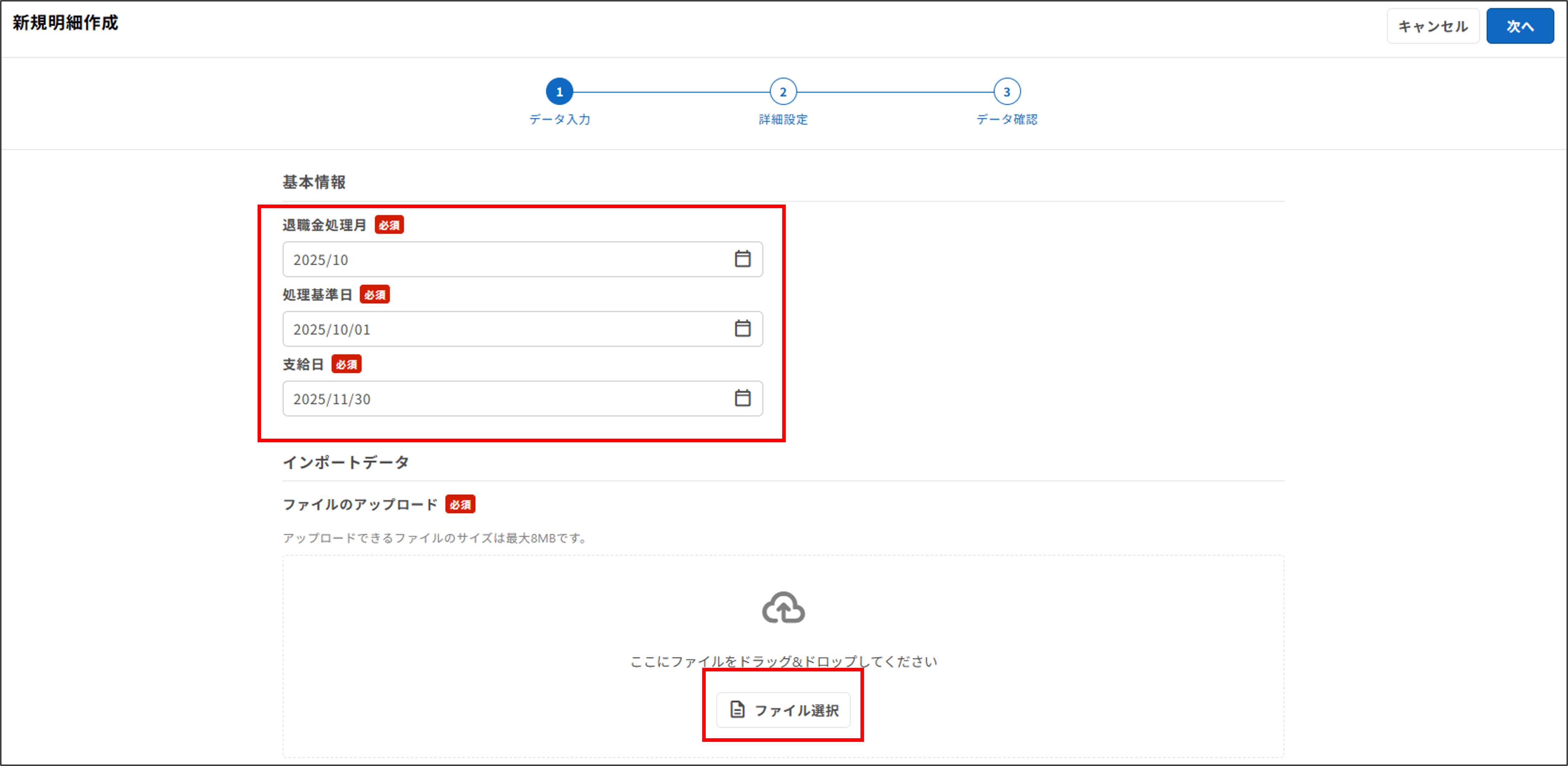
Task: Click the 新規明細作成 page title
Action: [65, 23]
